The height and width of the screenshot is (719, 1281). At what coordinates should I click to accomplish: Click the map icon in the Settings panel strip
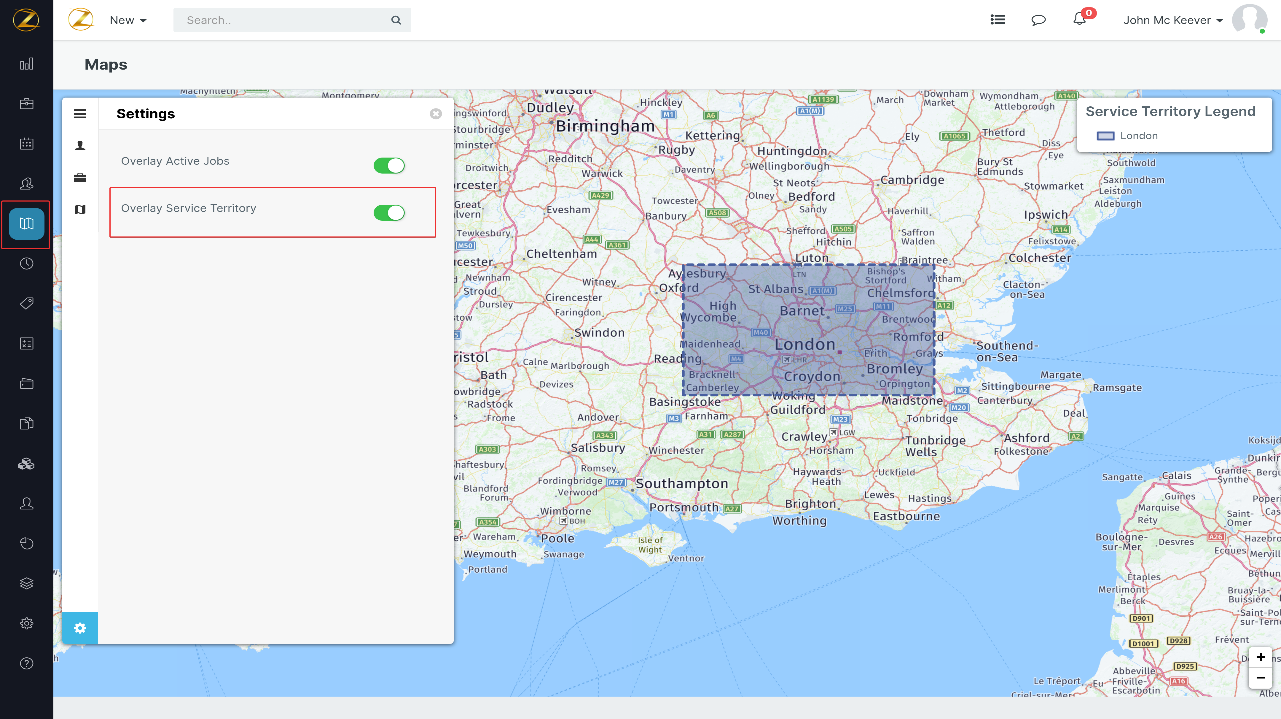[80, 209]
